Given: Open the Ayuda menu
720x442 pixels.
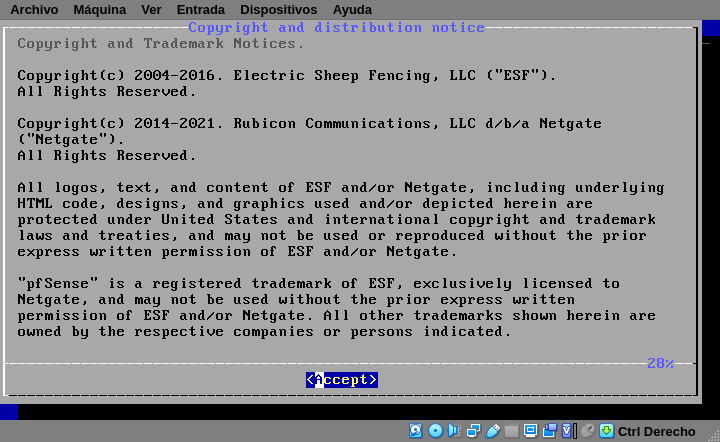Looking at the screenshot, I should [352, 10].
